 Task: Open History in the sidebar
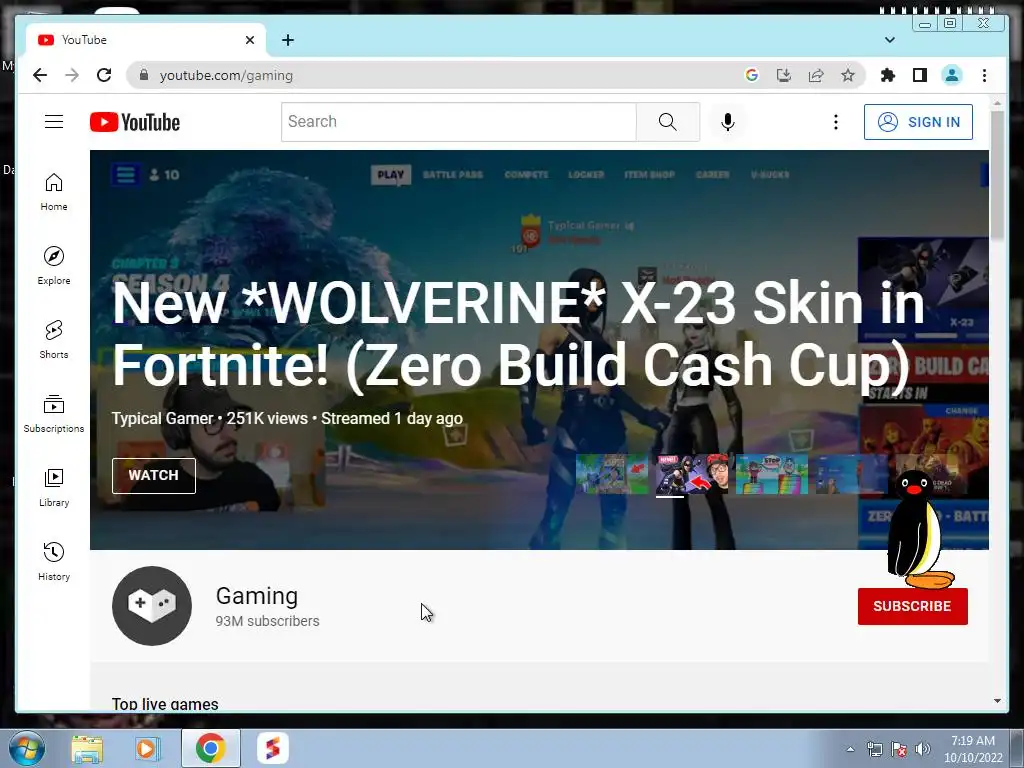54,562
